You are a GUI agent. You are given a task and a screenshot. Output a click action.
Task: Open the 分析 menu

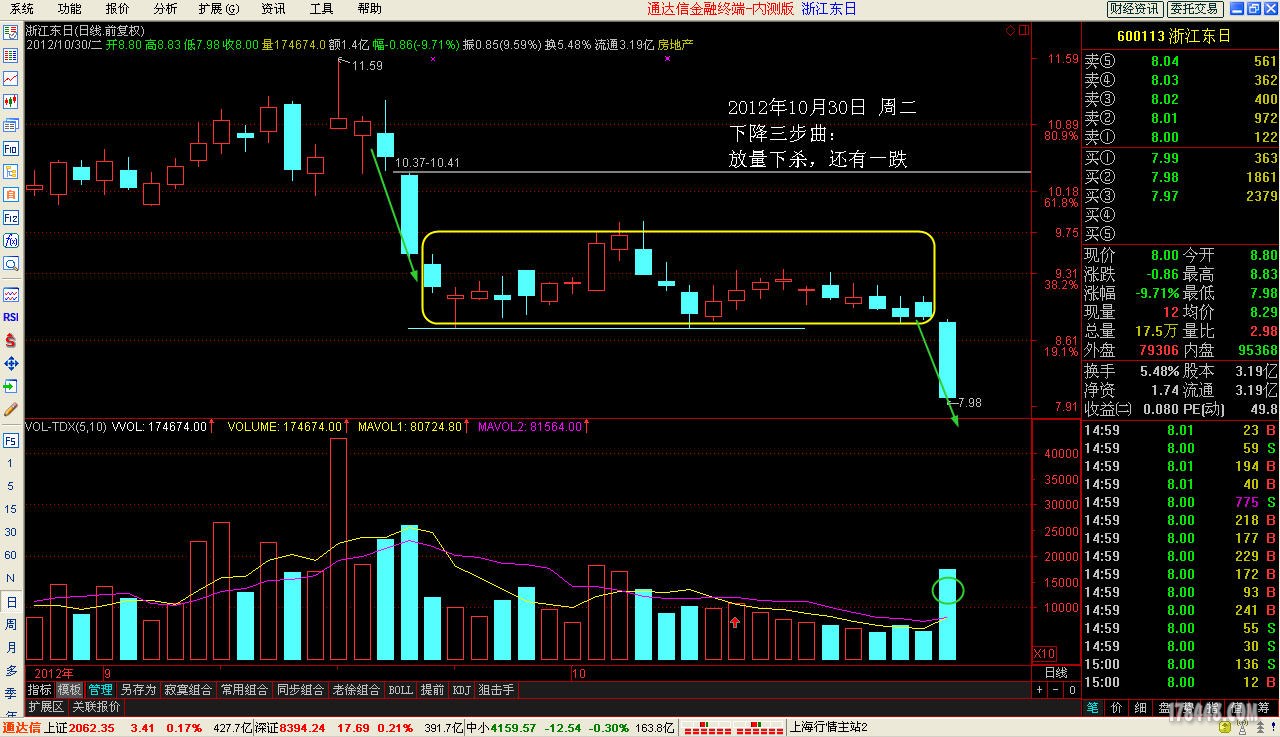(165, 9)
